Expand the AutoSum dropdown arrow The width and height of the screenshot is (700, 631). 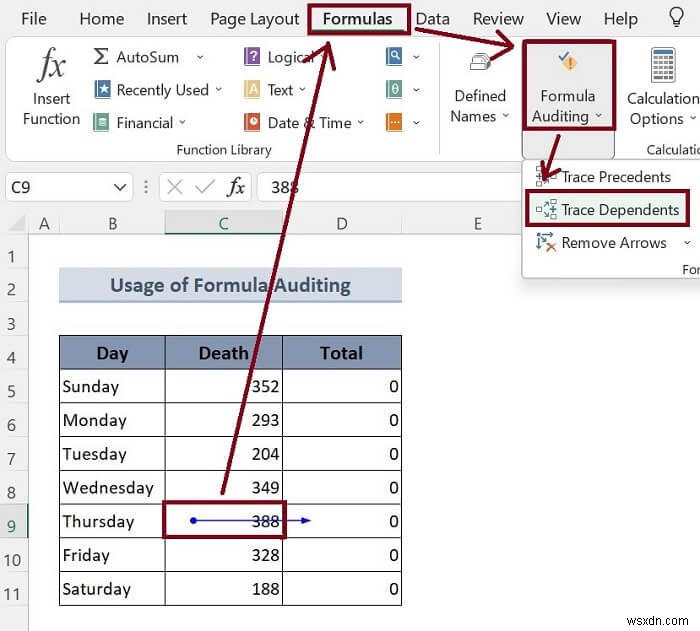click(200, 57)
